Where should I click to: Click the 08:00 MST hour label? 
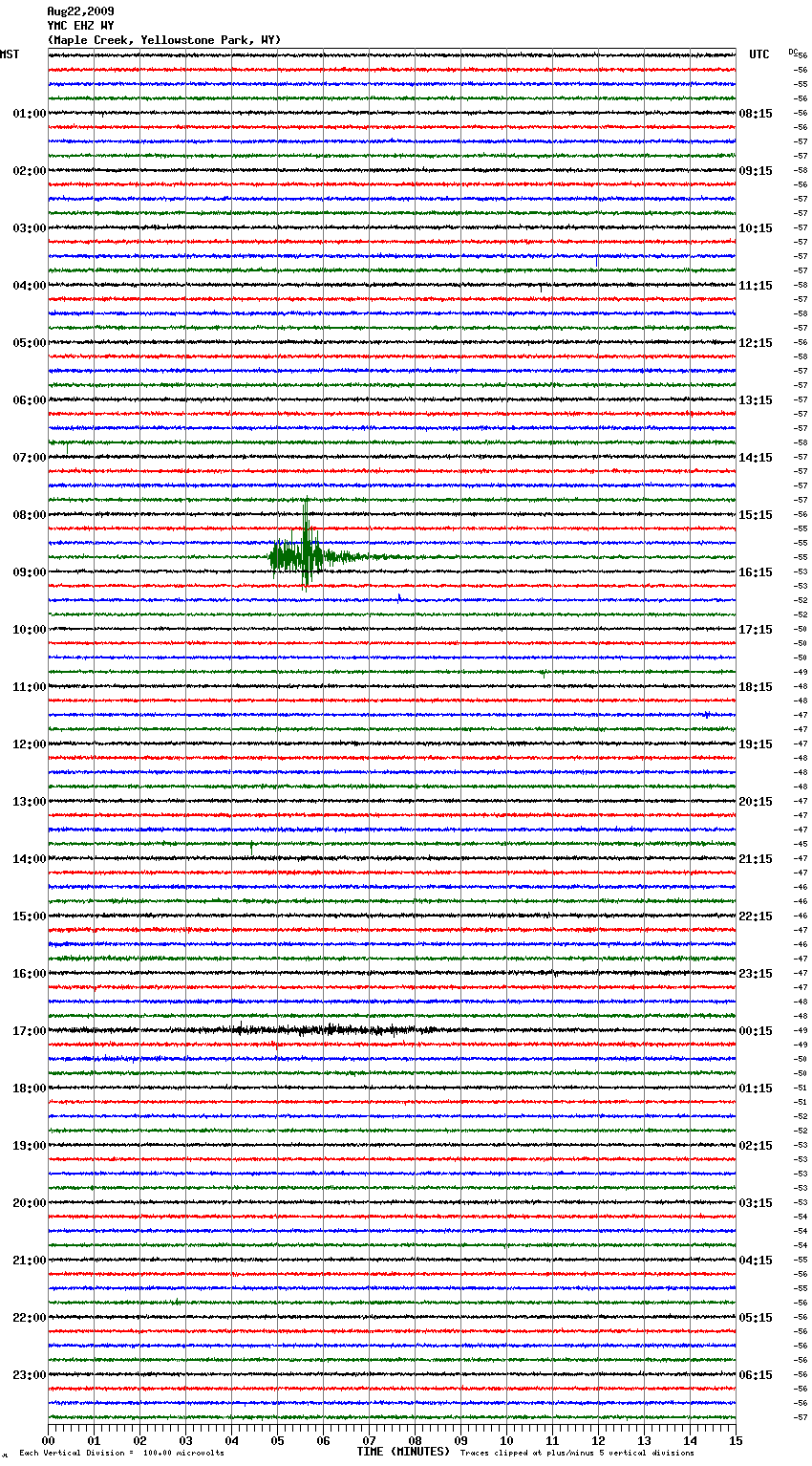30,515
